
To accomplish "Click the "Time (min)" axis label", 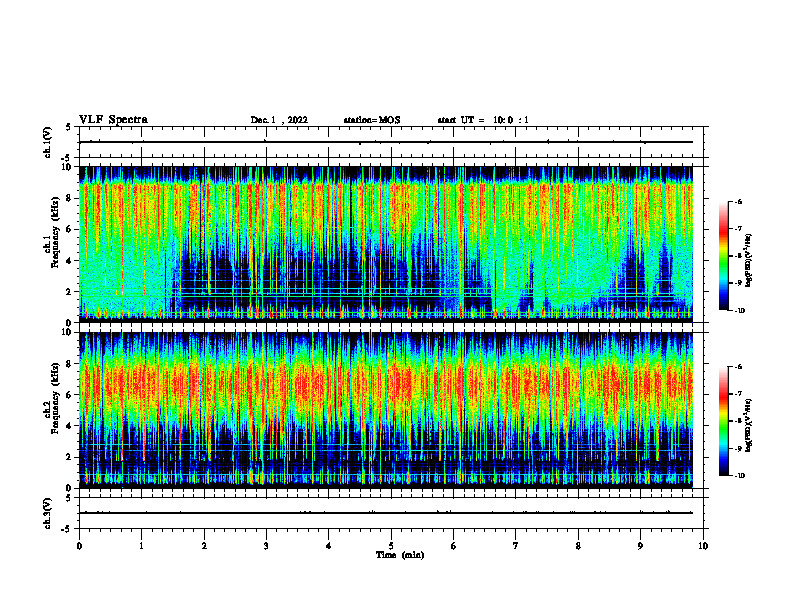I will [400, 555].
